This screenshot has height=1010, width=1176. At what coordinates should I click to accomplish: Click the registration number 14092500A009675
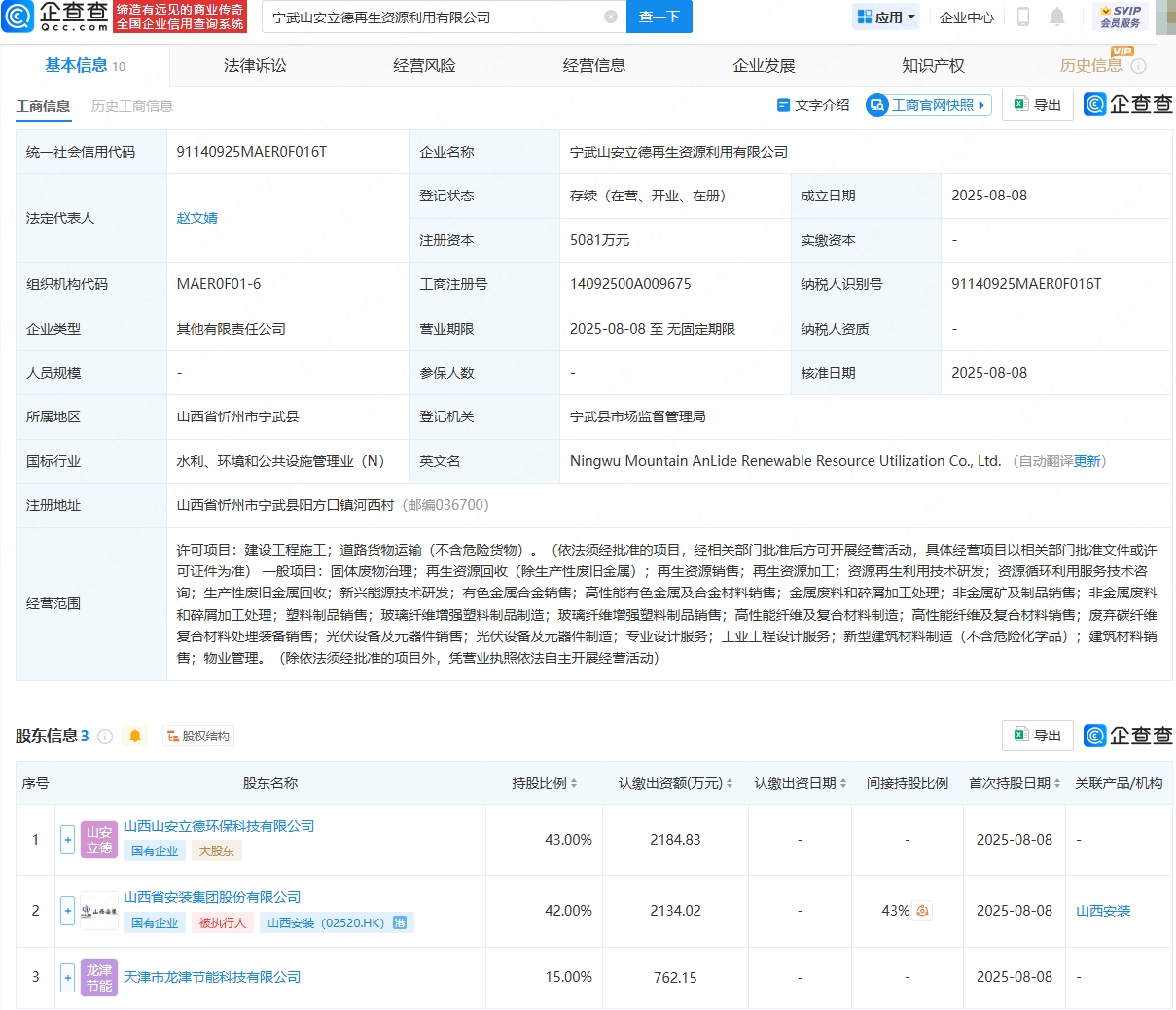tap(630, 284)
